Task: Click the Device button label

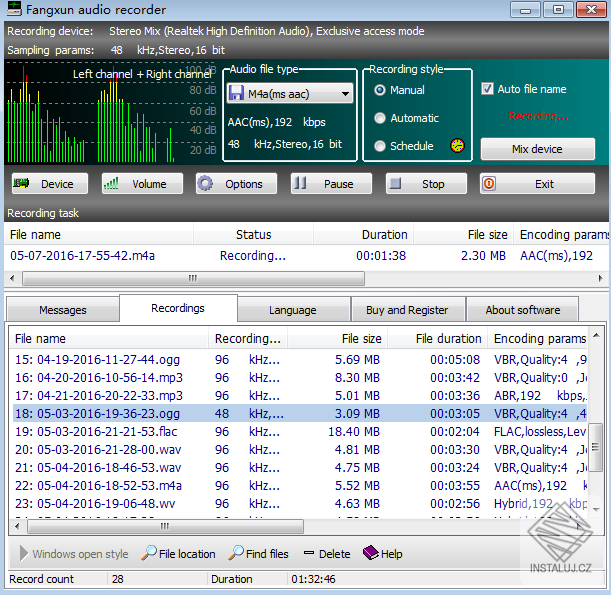Action: 57,184
